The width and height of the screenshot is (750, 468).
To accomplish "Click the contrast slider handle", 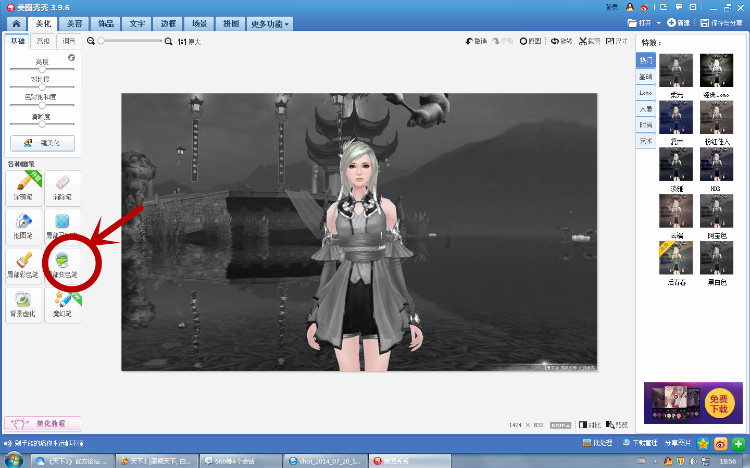I will pyautogui.click(x=42, y=87).
